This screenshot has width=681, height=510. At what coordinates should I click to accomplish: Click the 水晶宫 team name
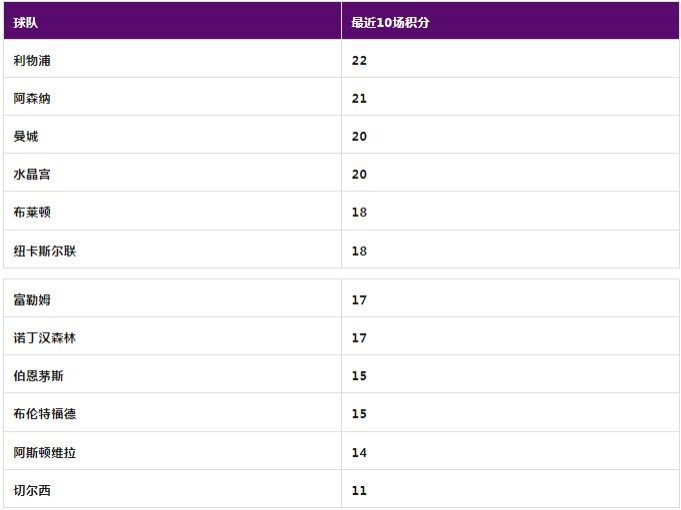[32, 174]
